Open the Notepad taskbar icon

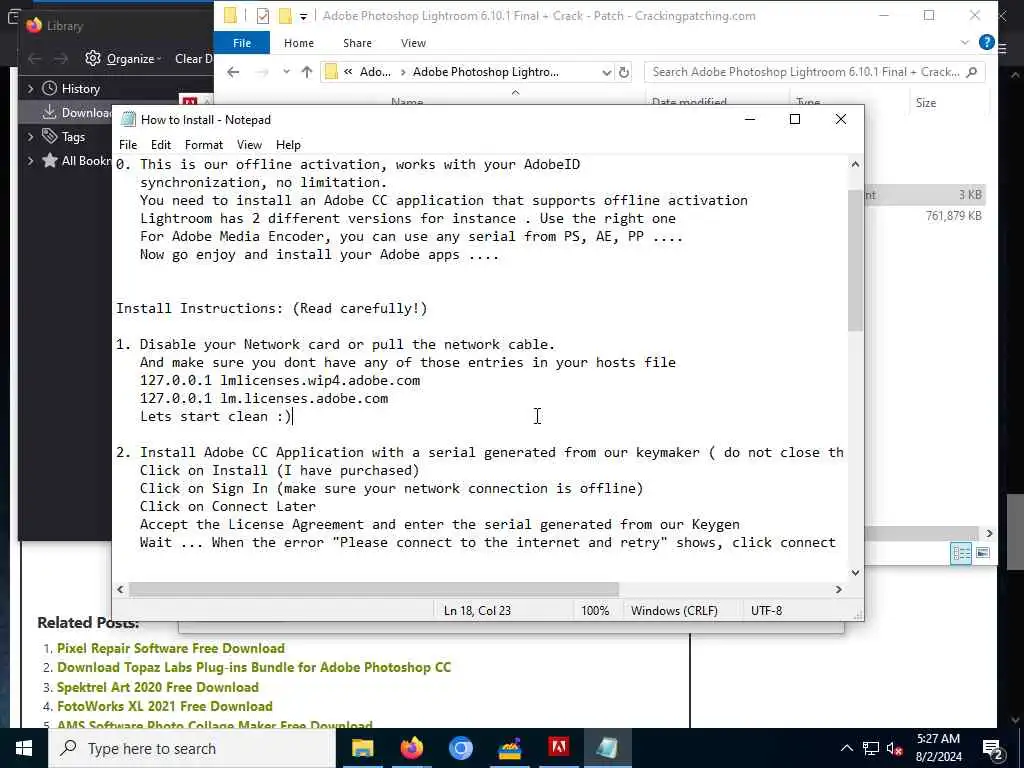(607, 748)
